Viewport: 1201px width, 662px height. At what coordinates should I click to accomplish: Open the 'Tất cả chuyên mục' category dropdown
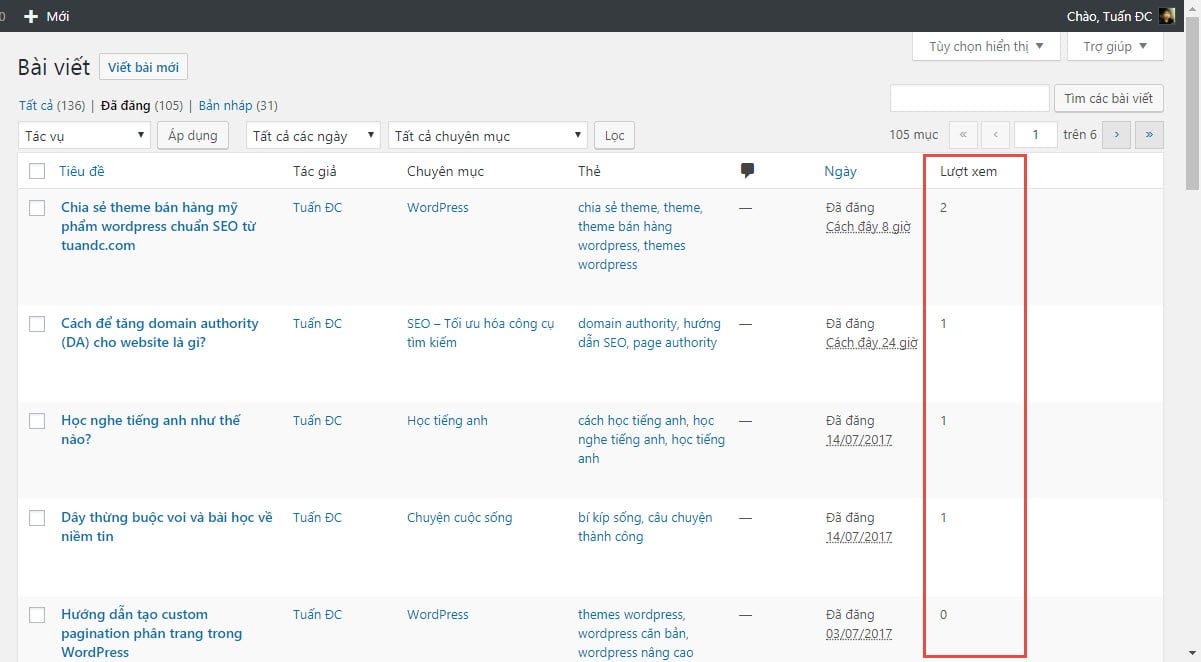point(488,135)
